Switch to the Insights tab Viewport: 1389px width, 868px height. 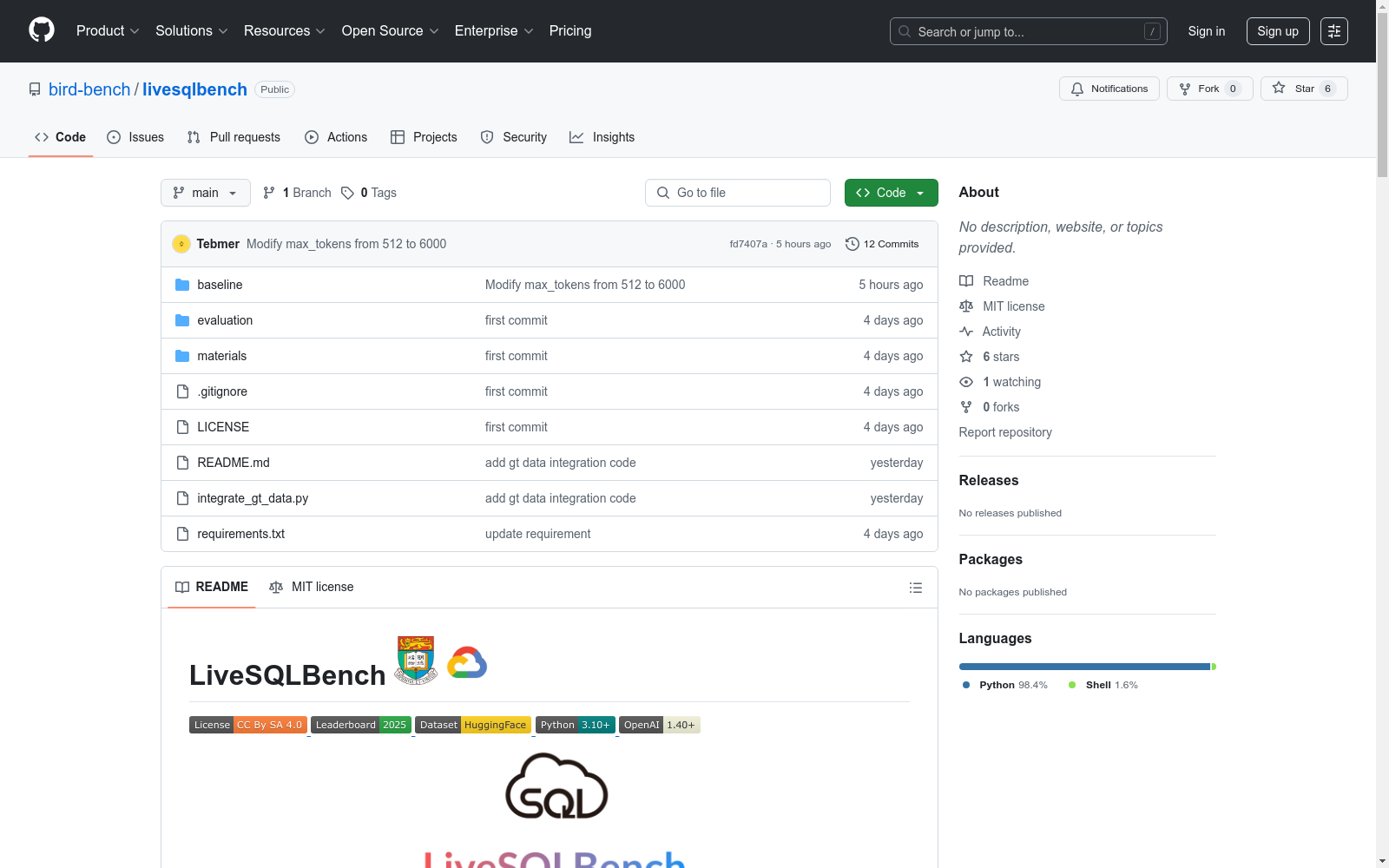(x=602, y=137)
